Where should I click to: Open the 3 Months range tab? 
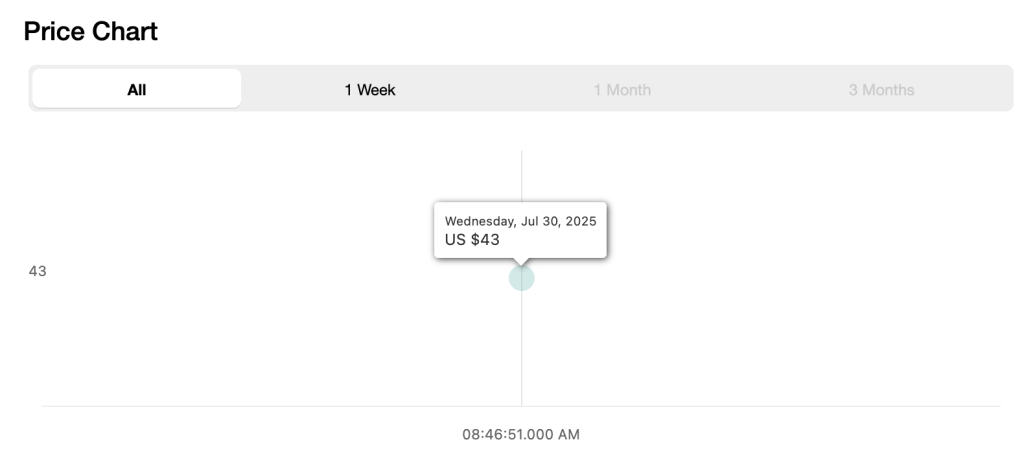(881, 90)
